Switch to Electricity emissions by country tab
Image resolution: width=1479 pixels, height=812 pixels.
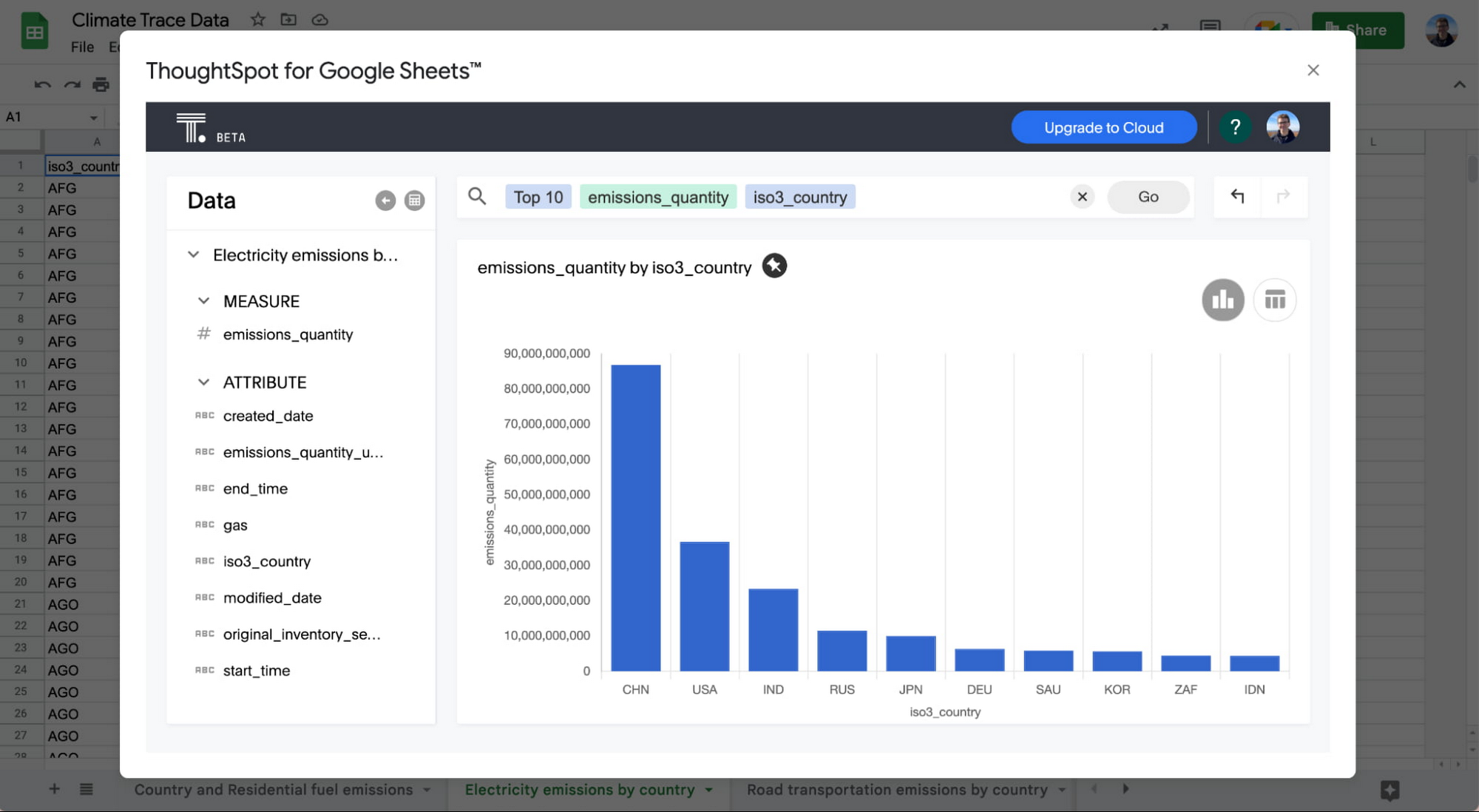coord(580,790)
